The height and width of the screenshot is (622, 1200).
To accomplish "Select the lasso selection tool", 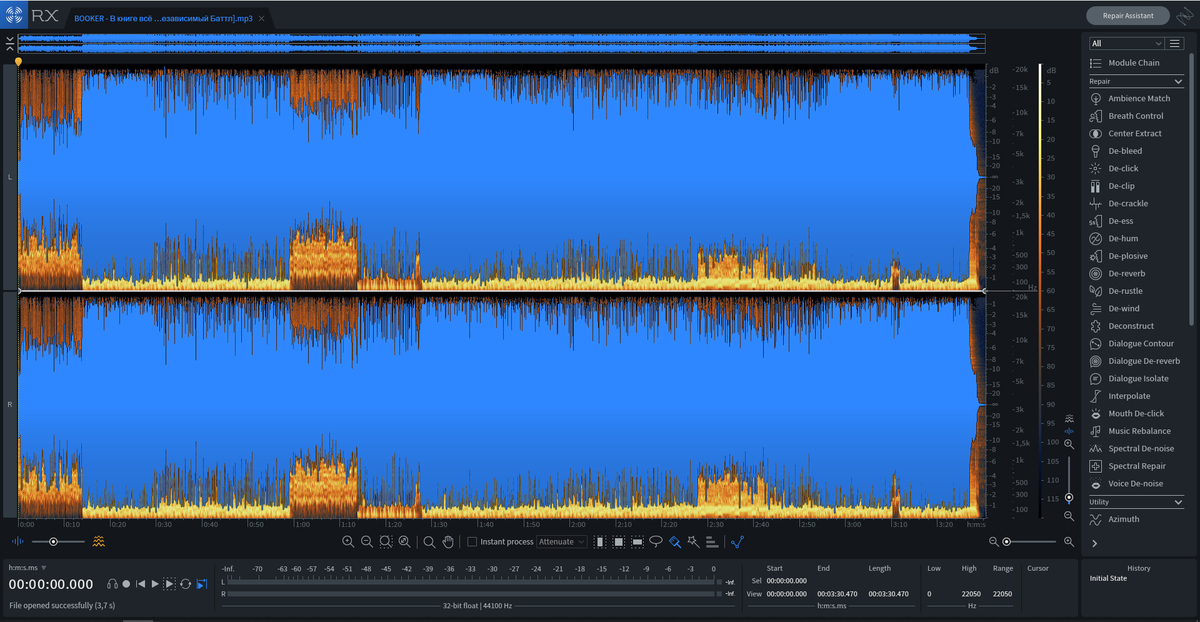I will pyautogui.click(x=656, y=541).
